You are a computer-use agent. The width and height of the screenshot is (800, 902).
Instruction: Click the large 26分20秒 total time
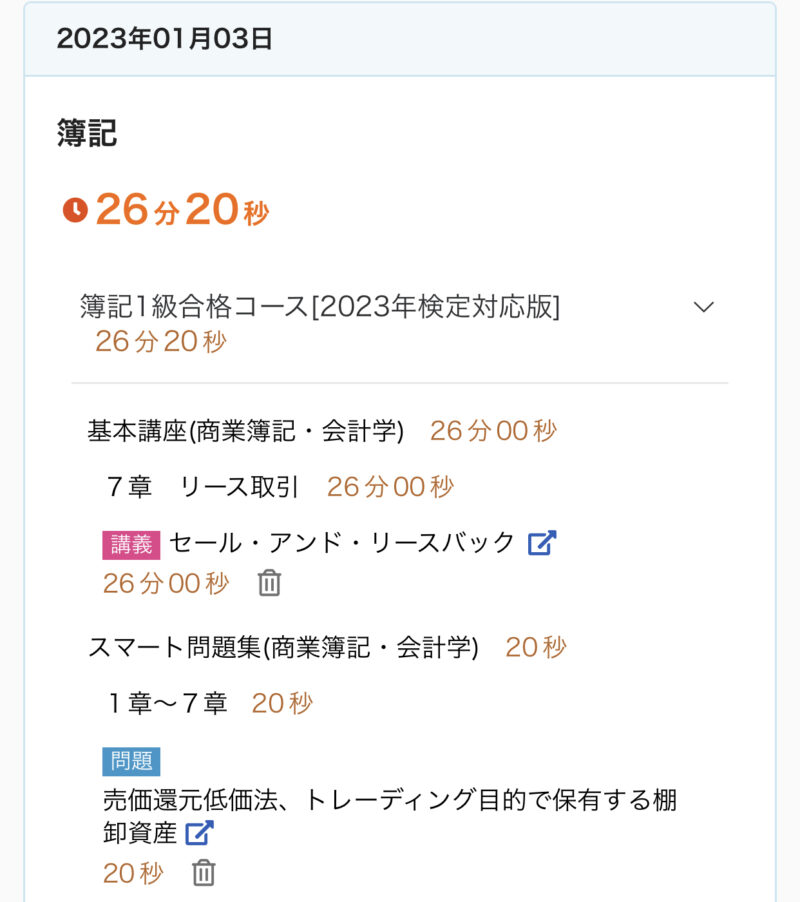point(182,210)
